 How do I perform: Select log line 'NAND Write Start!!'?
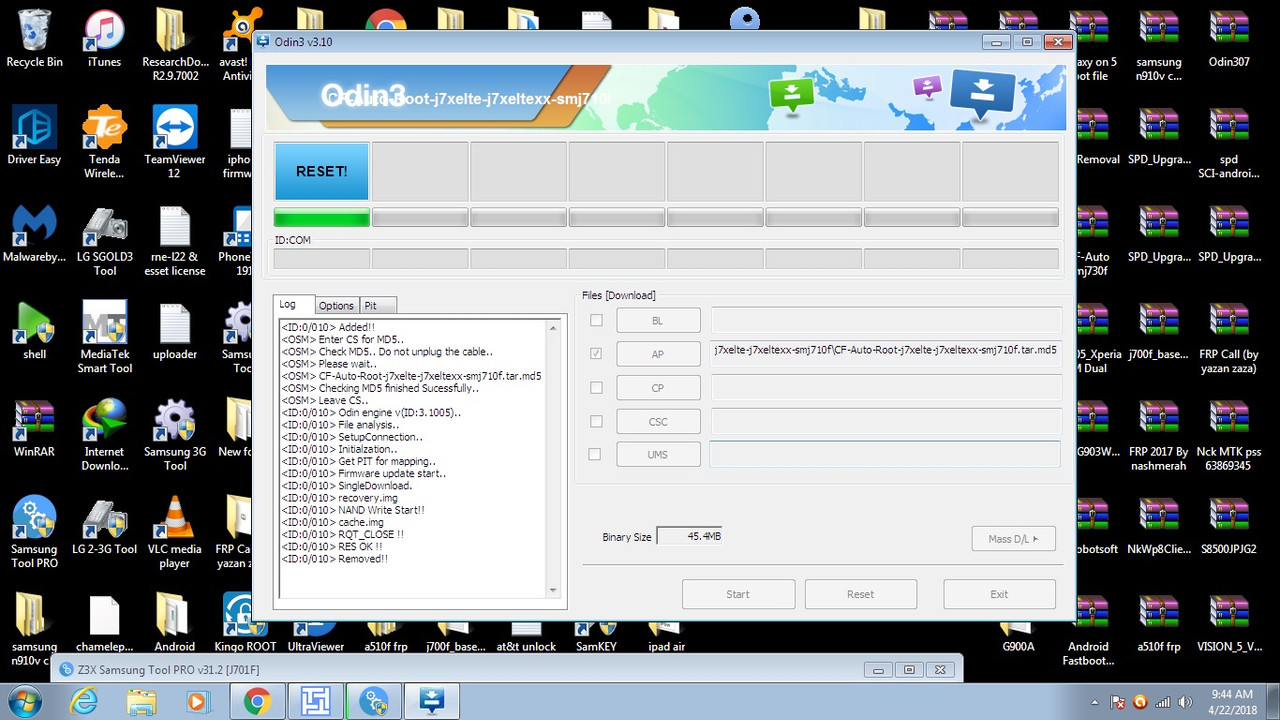(353, 510)
